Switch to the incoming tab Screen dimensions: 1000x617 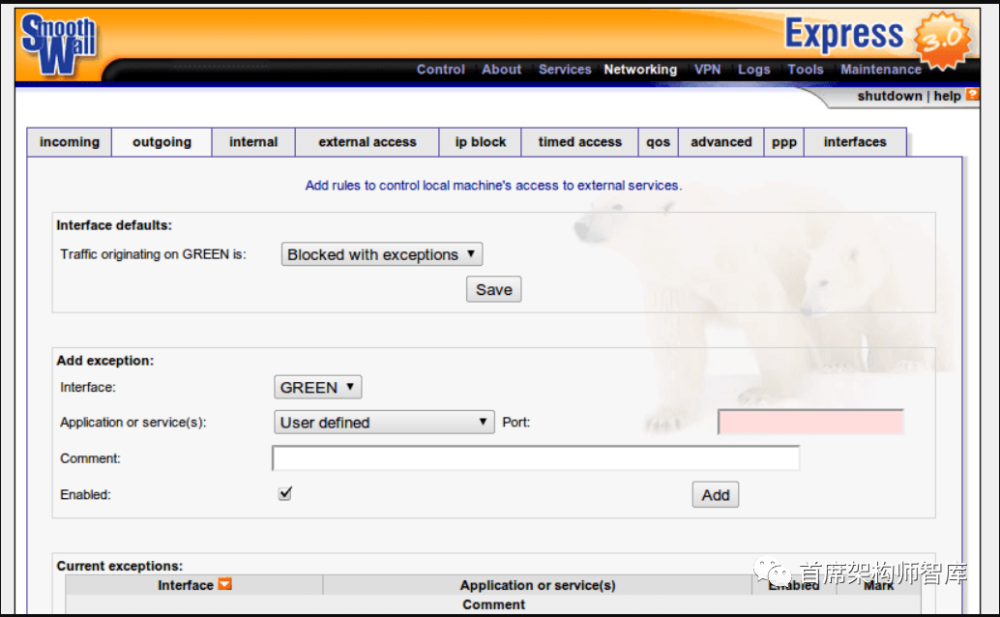pos(70,142)
